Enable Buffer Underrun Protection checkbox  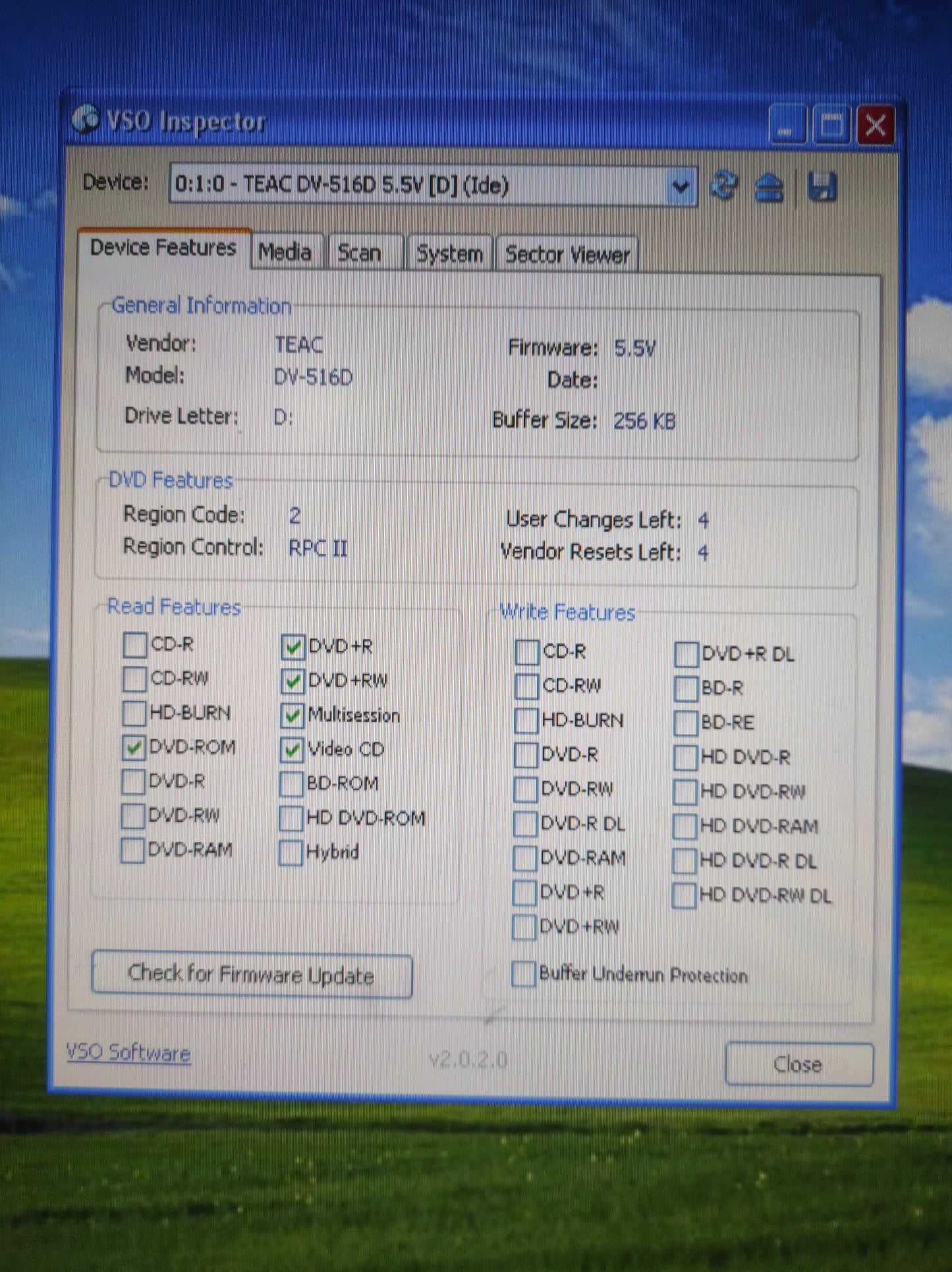tap(523, 974)
